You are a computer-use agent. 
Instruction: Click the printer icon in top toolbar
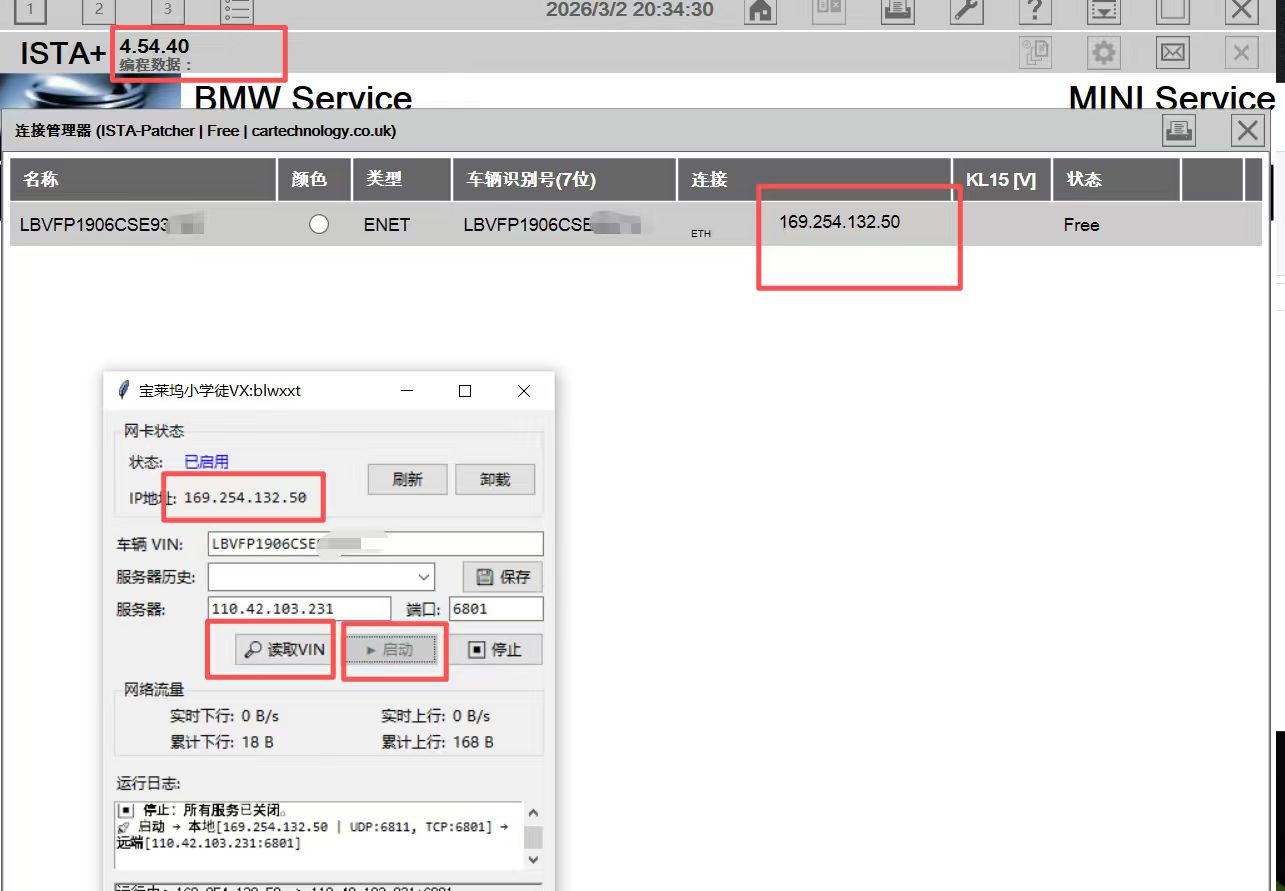point(897,11)
